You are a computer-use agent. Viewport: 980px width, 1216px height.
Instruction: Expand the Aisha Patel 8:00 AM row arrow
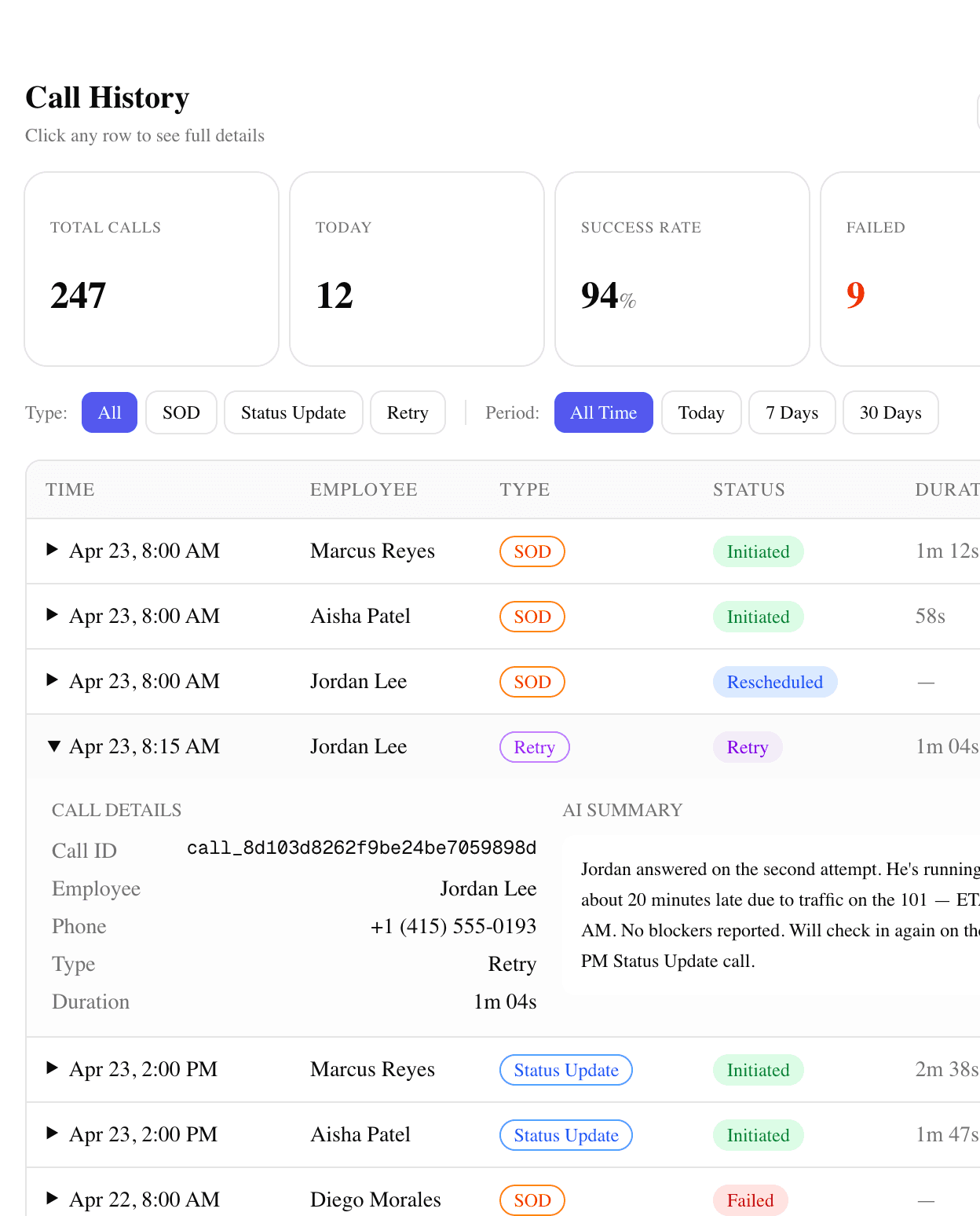click(x=53, y=615)
